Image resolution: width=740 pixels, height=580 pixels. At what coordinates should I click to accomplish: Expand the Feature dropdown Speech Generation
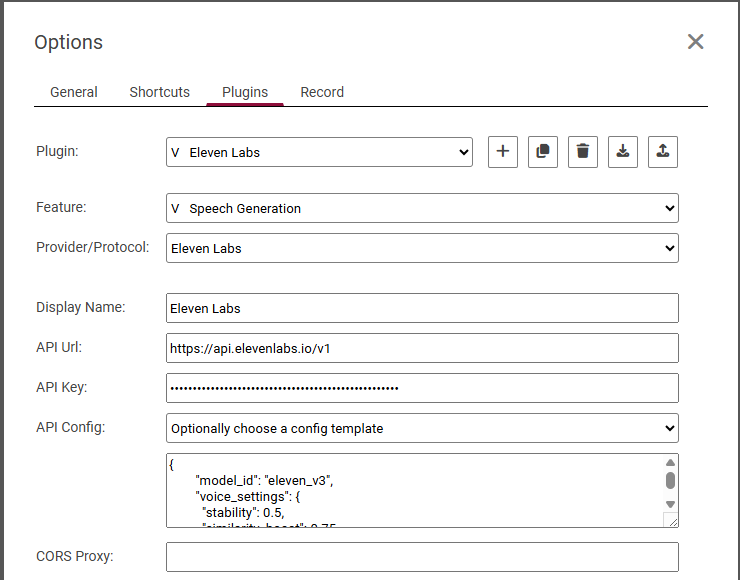coord(422,208)
